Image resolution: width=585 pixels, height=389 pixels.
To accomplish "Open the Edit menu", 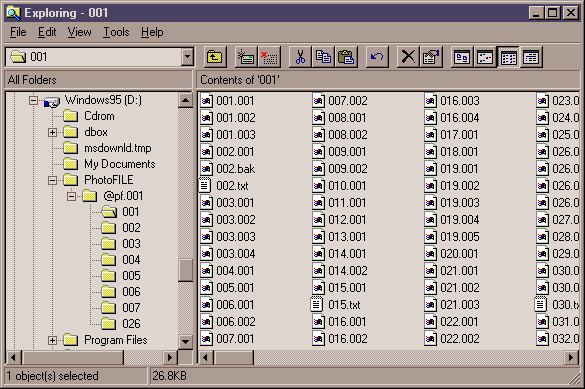I will click(x=47, y=32).
